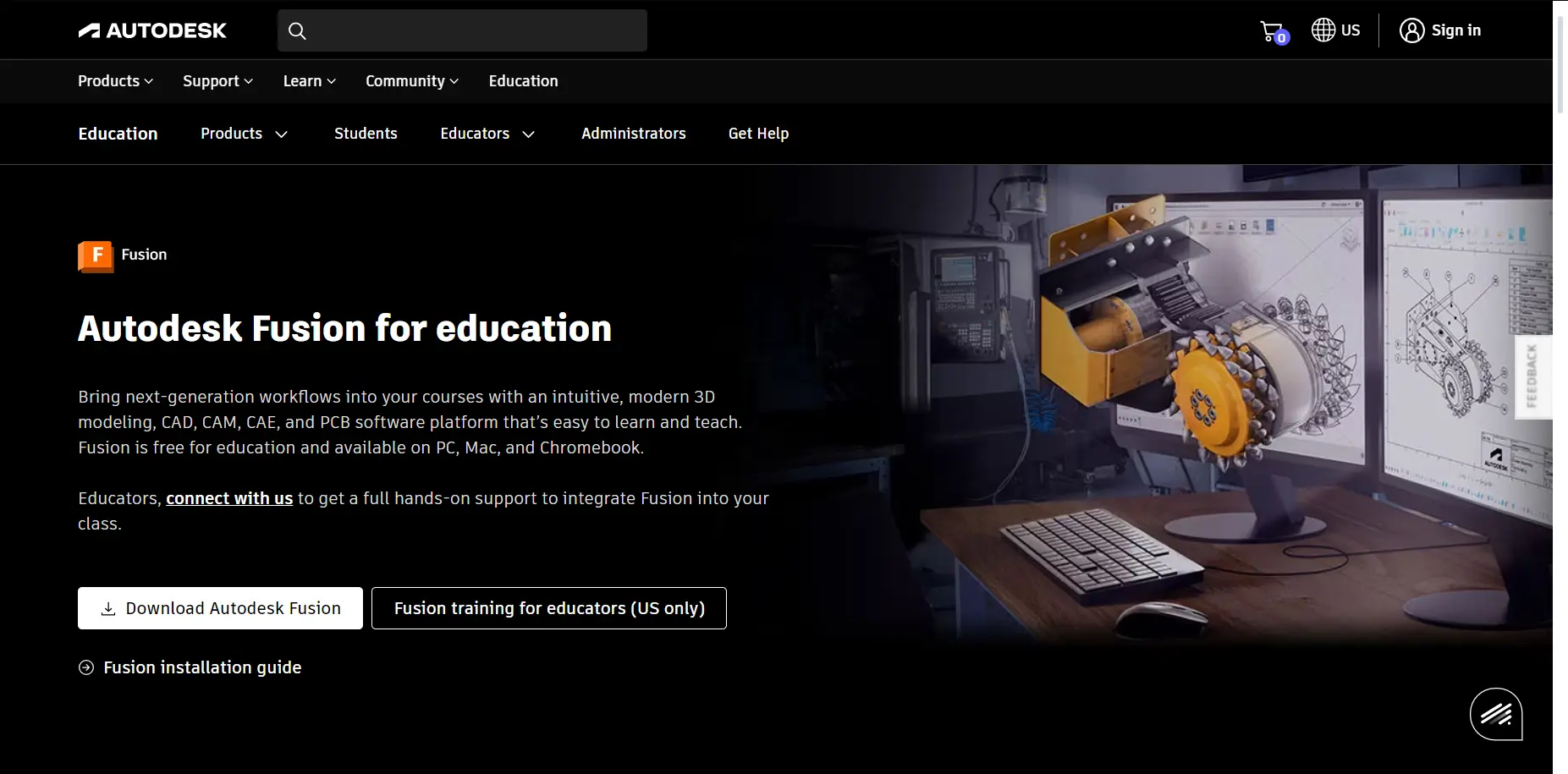Open the Feedback tab on the right

tap(1533, 377)
